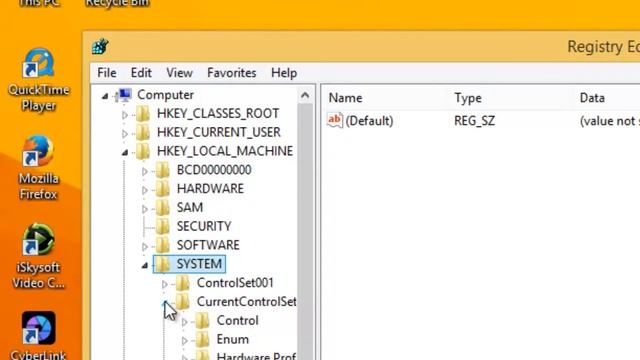This screenshot has height=360, width=640.
Task: Collapse the SYSTEM key
Action: click(x=145, y=266)
